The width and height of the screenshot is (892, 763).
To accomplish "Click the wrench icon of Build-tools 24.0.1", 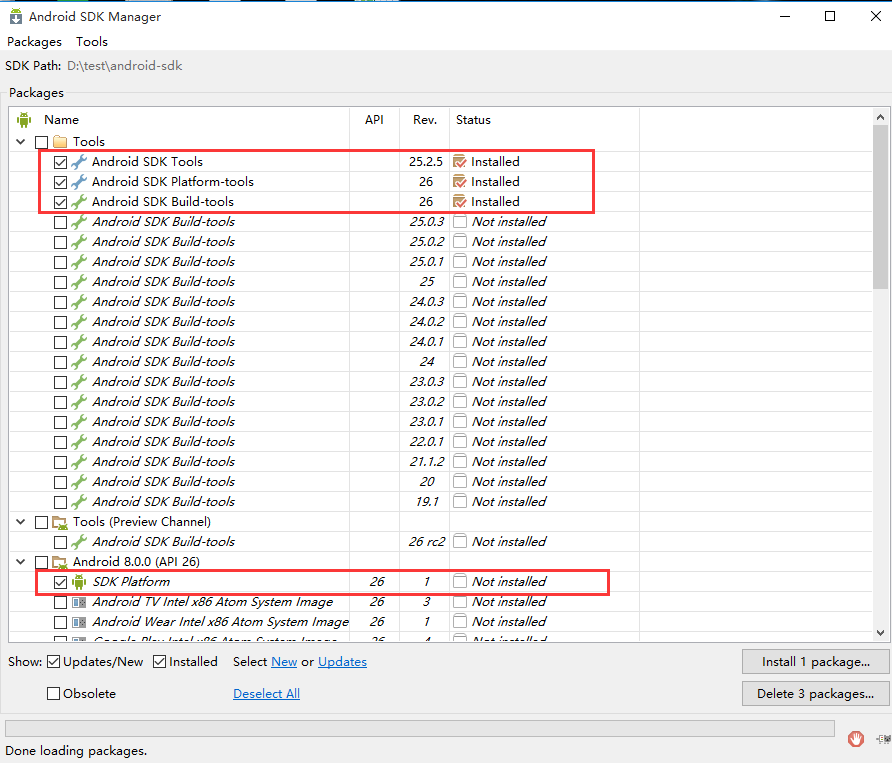I will point(79,342).
